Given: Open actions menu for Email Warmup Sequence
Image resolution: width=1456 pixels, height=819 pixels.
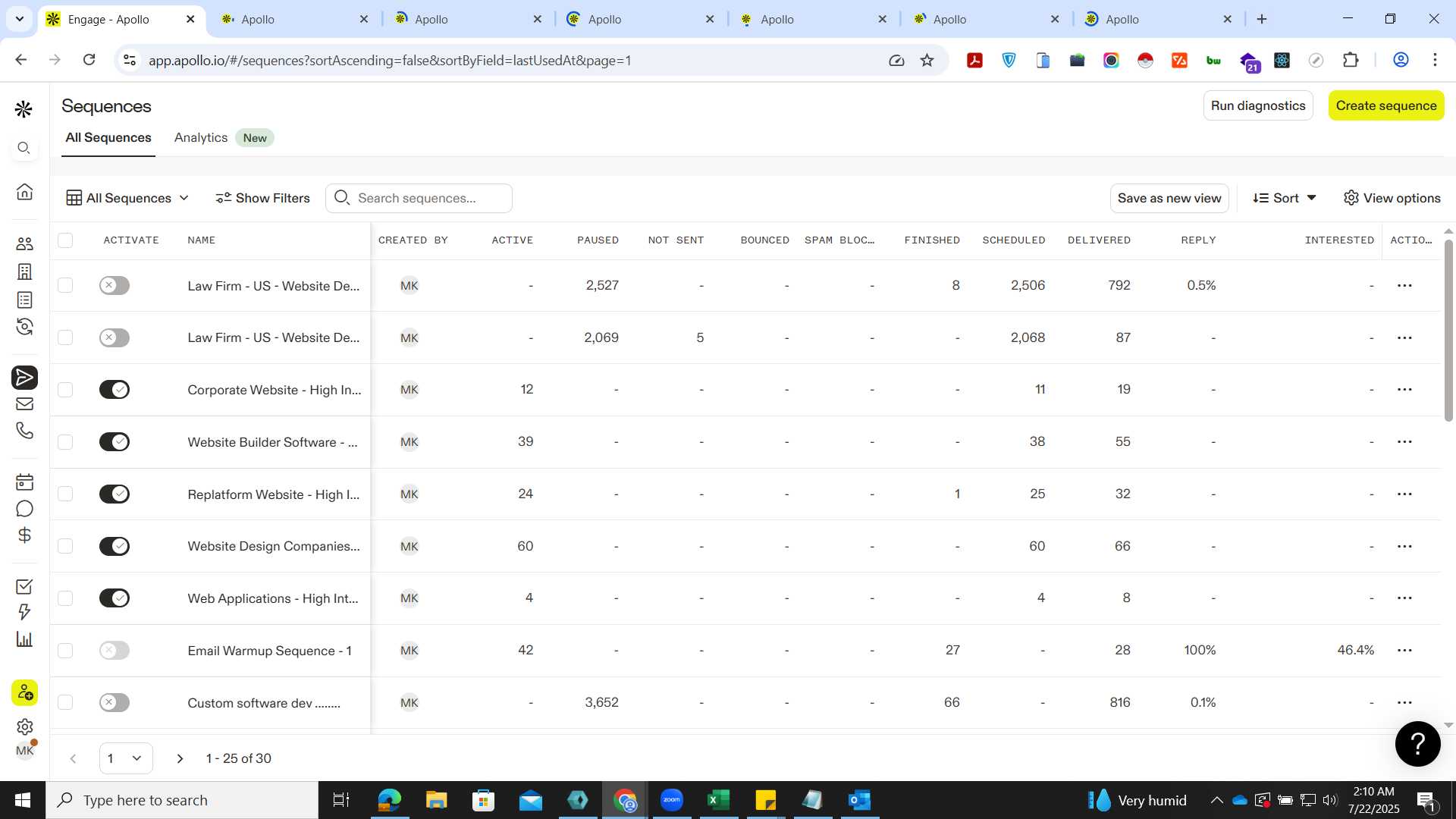Looking at the screenshot, I should click(1404, 651).
